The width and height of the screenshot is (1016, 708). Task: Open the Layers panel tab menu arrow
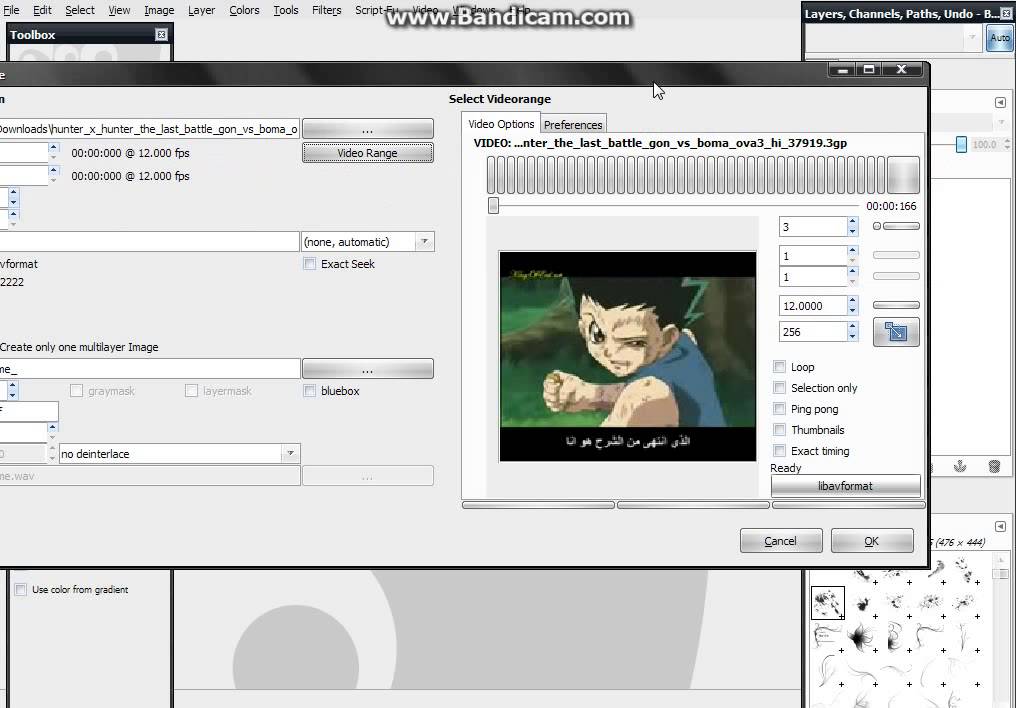point(1000,102)
